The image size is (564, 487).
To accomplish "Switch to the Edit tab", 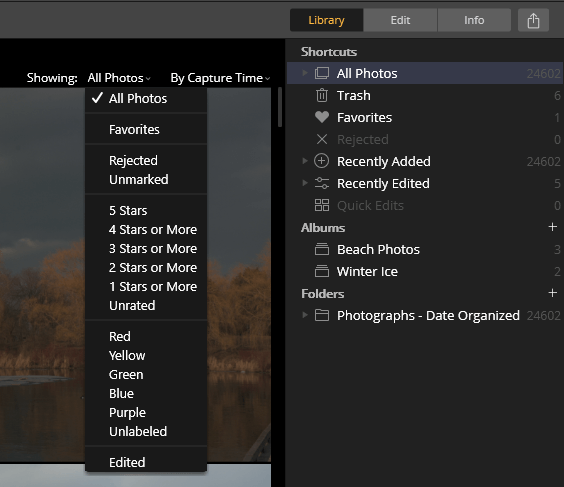I will pyautogui.click(x=400, y=20).
